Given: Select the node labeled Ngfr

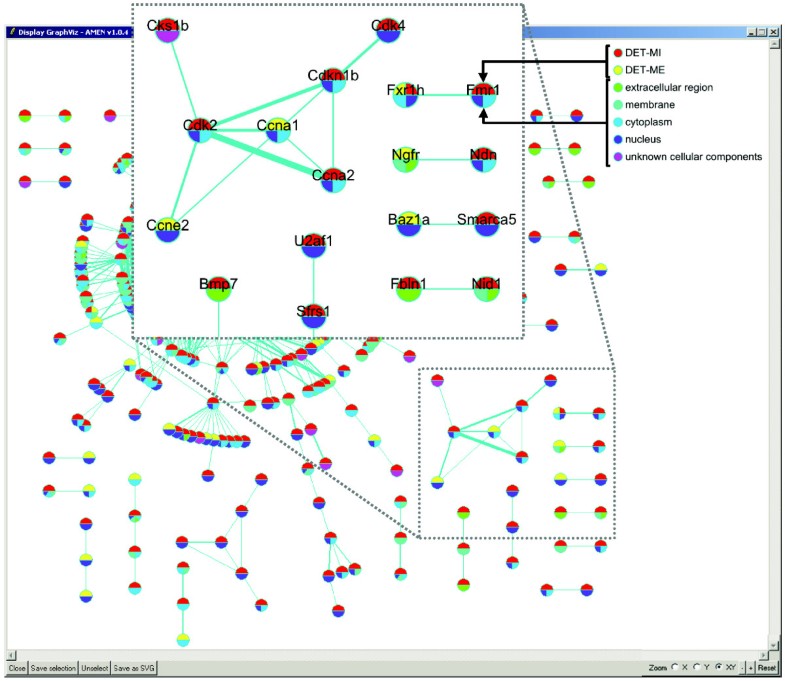Looking at the screenshot, I should pyautogui.click(x=406, y=160).
